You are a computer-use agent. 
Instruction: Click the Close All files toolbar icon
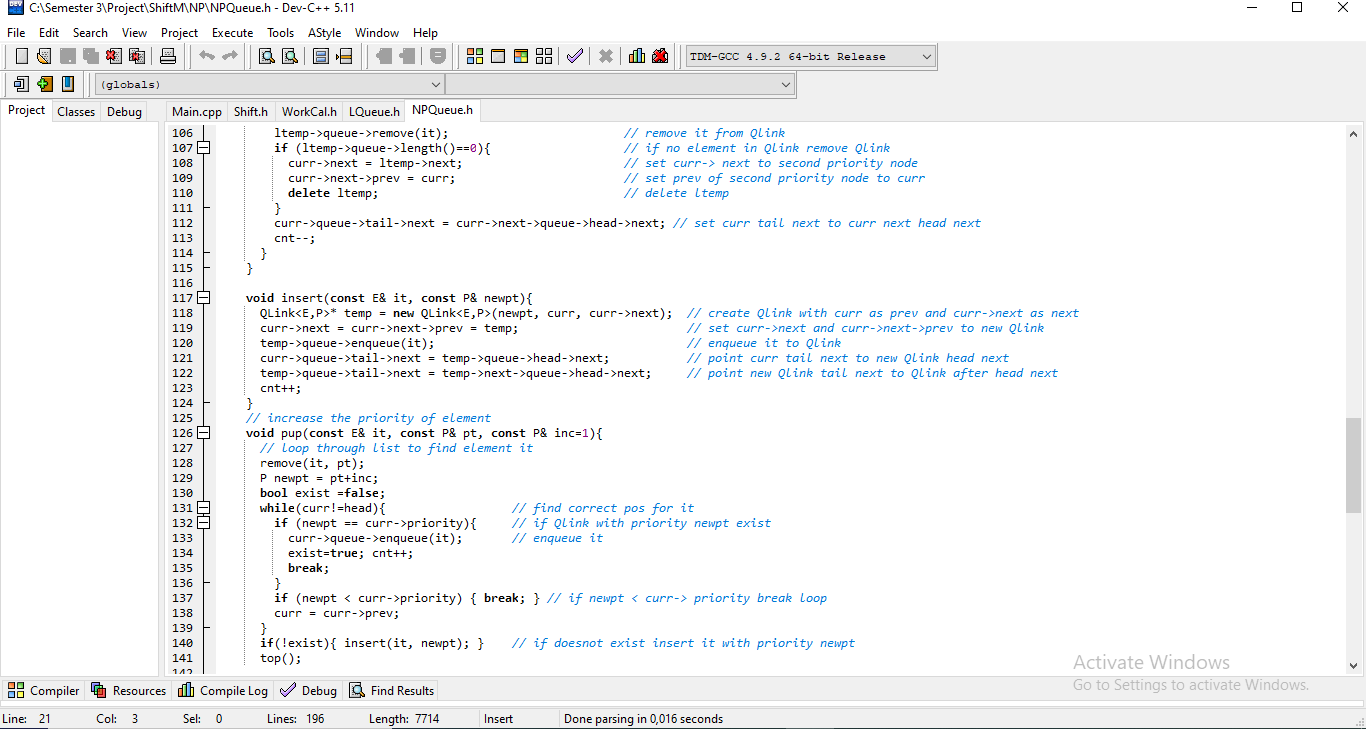pos(137,56)
